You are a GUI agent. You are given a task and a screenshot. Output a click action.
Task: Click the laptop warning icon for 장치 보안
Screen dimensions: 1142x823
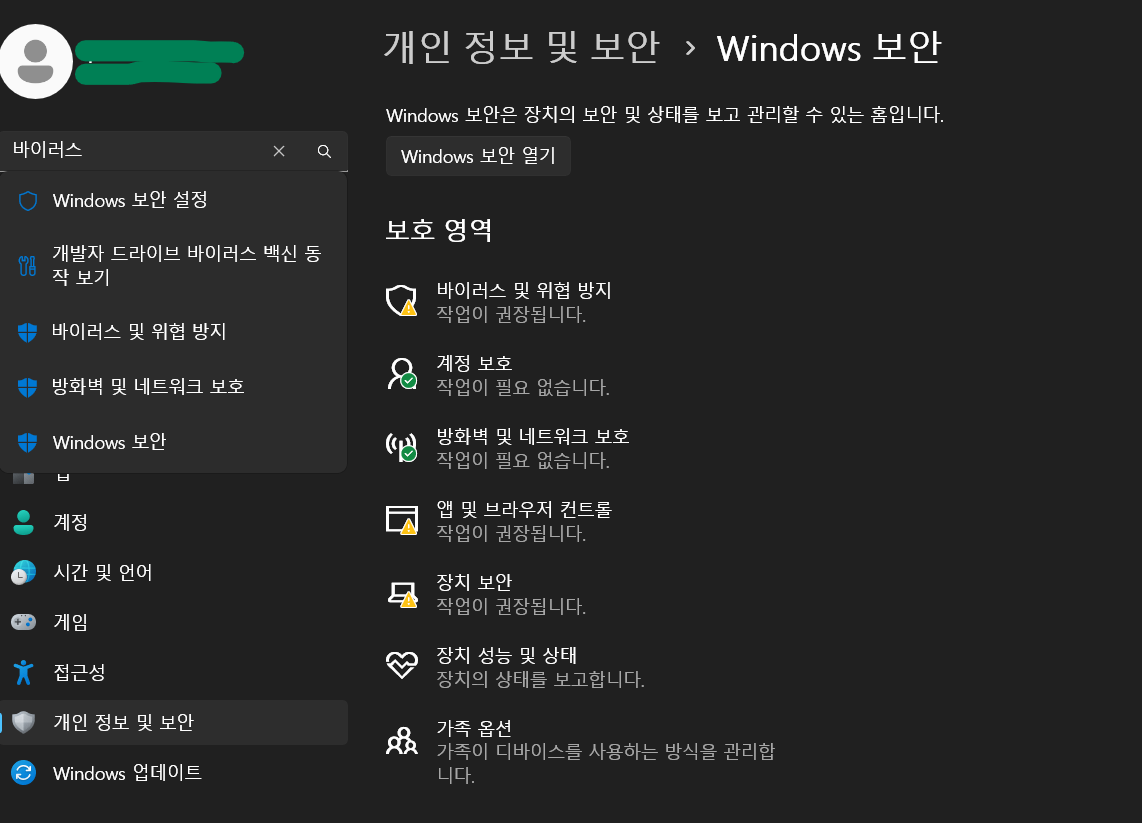pyautogui.click(x=401, y=594)
